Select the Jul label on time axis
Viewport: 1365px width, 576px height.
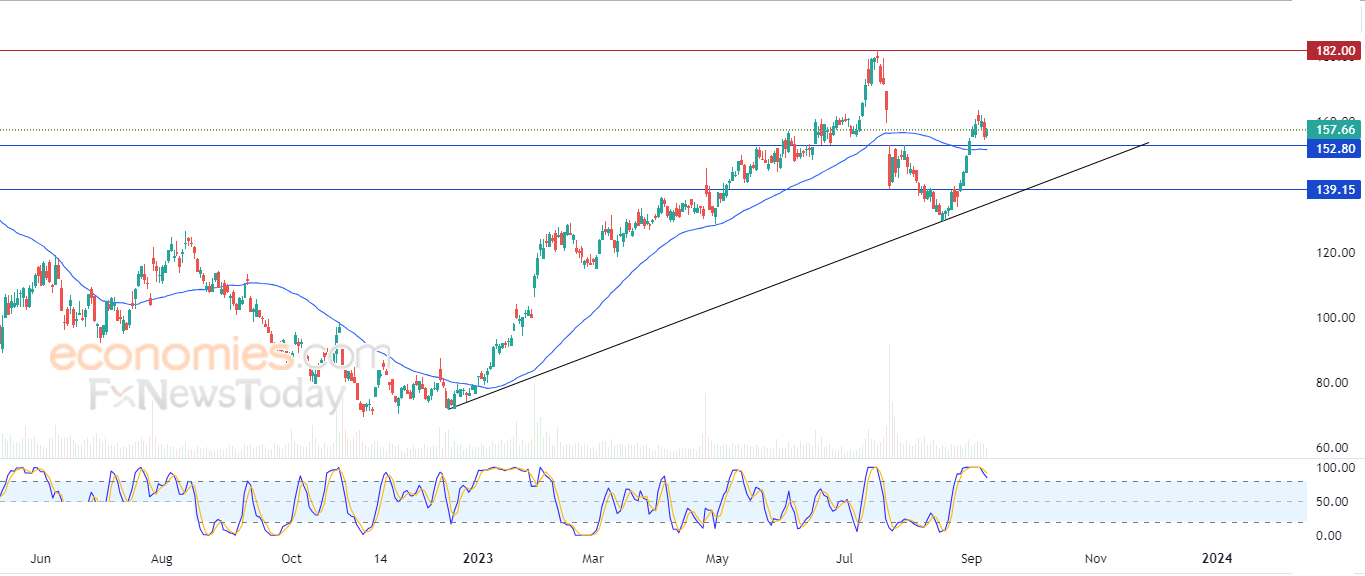pos(846,557)
